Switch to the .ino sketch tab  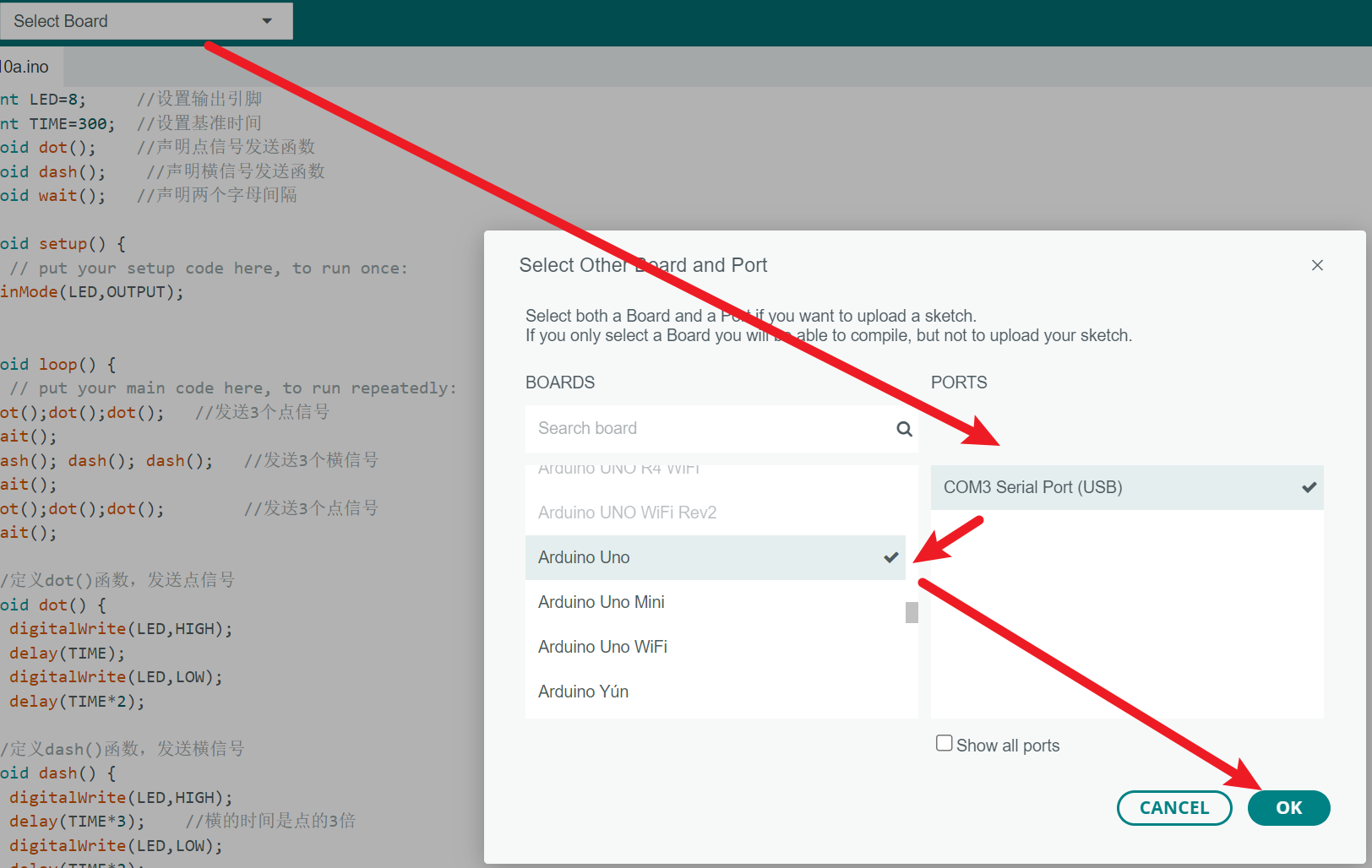point(30,67)
